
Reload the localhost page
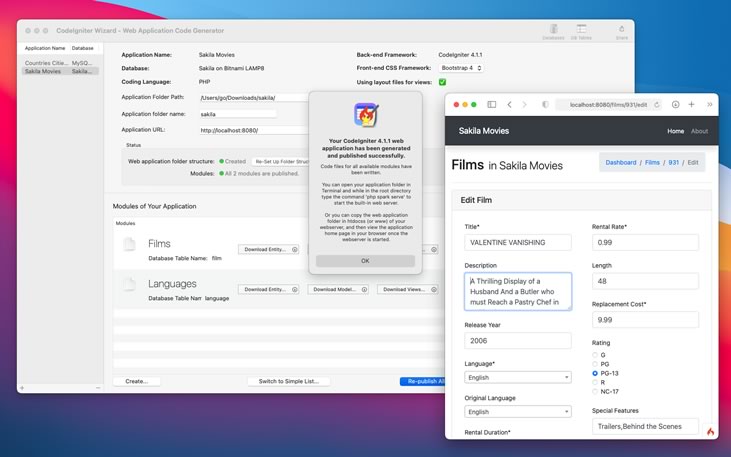pyautogui.click(x=657, y=104)
